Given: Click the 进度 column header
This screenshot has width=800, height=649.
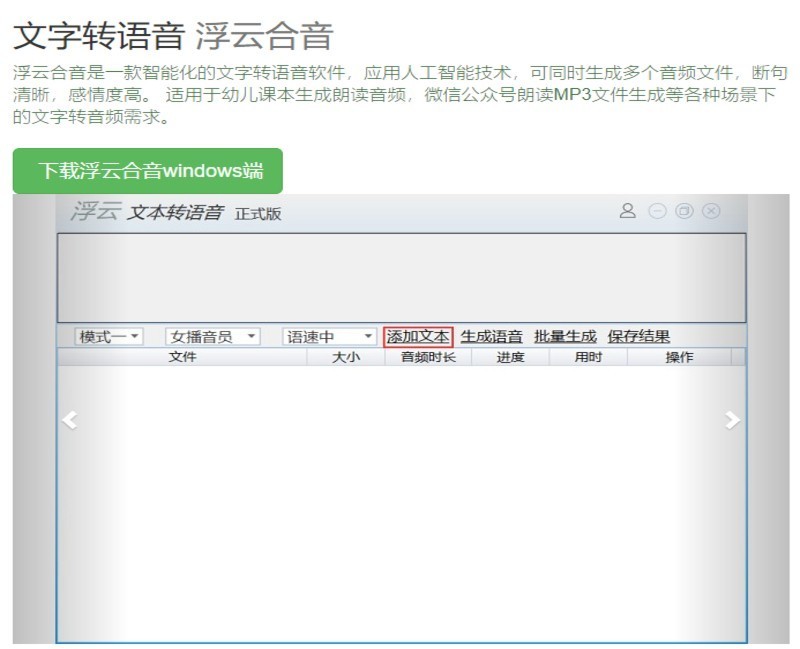Looking at the screenshot, I should point(510,357).
